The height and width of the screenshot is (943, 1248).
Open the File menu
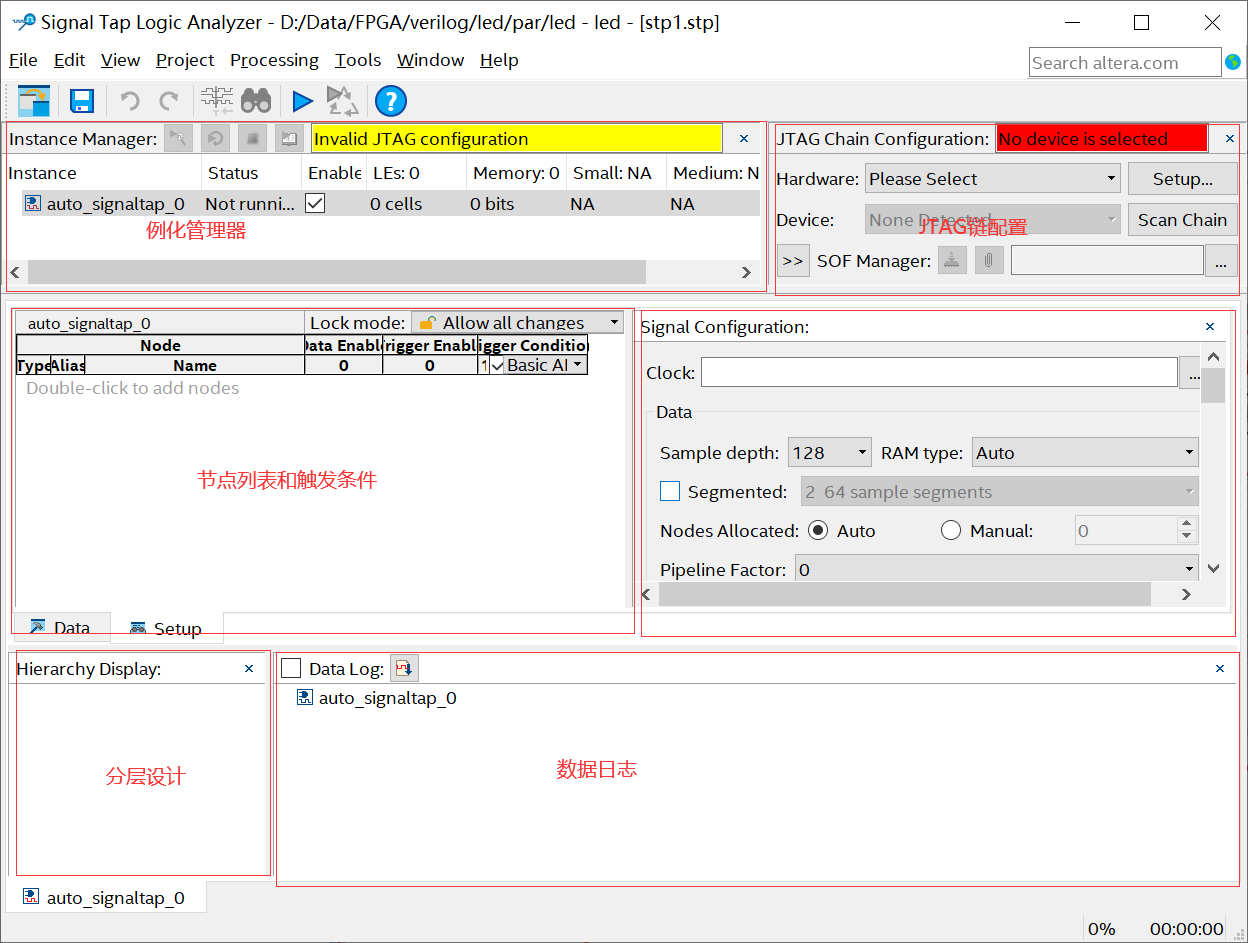click(x=23, y=60)
